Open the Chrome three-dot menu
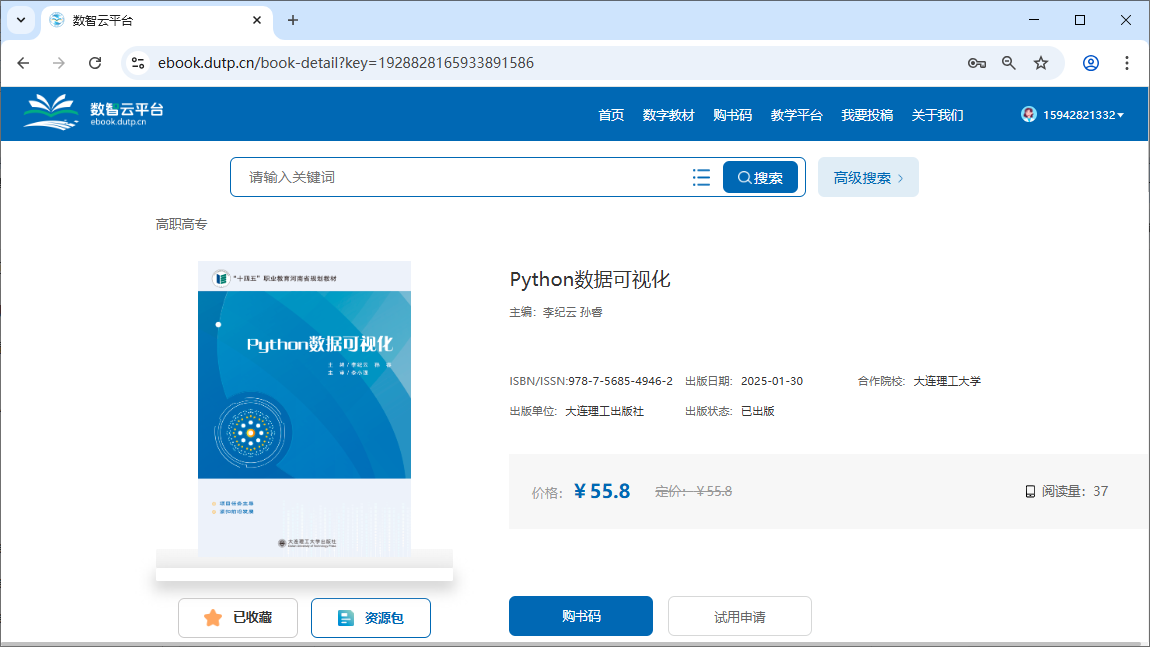The width and height of the screenshot is (1150, 647). (x=1127, y=63)
